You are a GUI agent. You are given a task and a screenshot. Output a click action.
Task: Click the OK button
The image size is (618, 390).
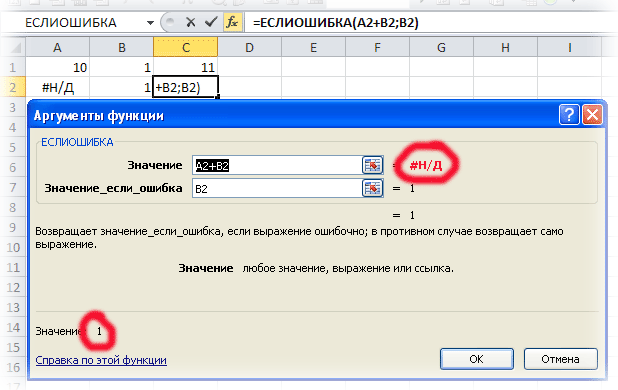(x=477, y=359)
